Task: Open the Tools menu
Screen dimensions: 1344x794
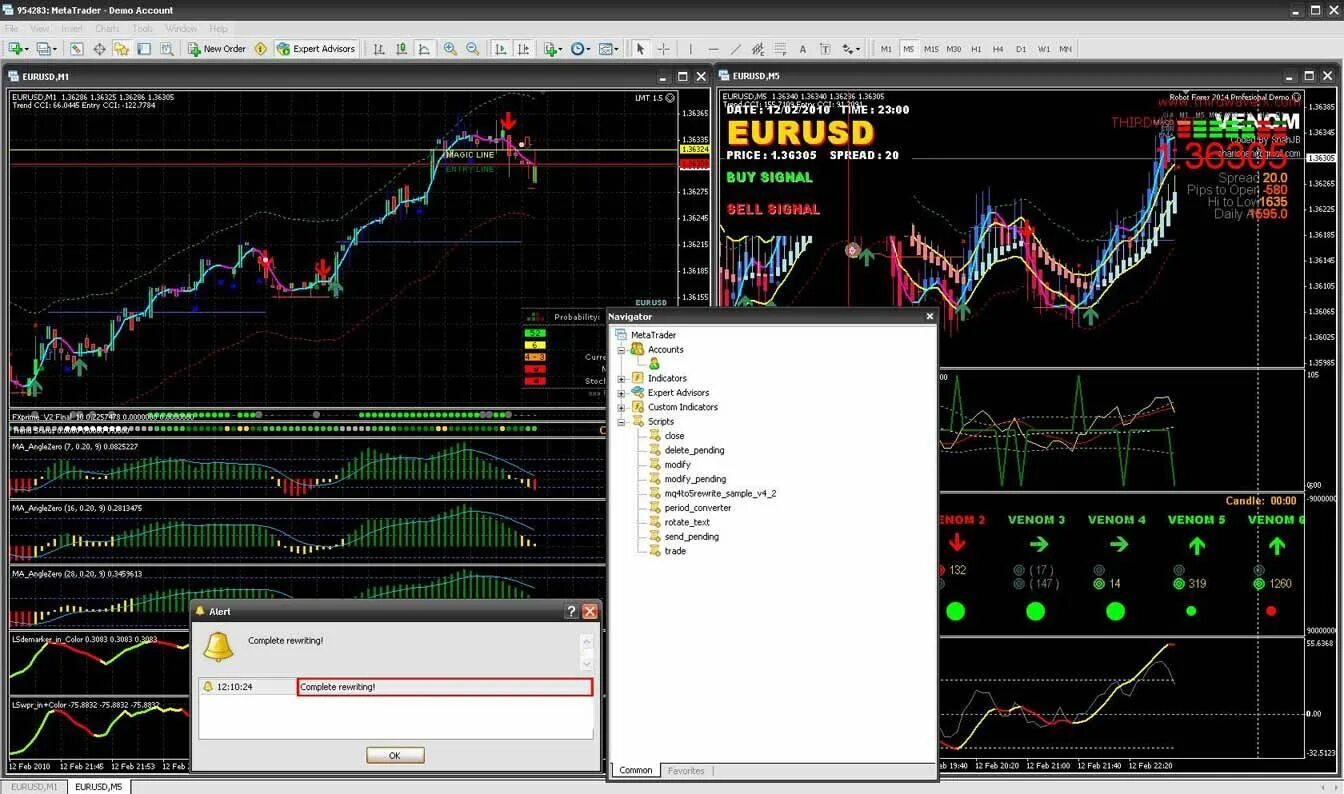Action: tap(143, 29)
